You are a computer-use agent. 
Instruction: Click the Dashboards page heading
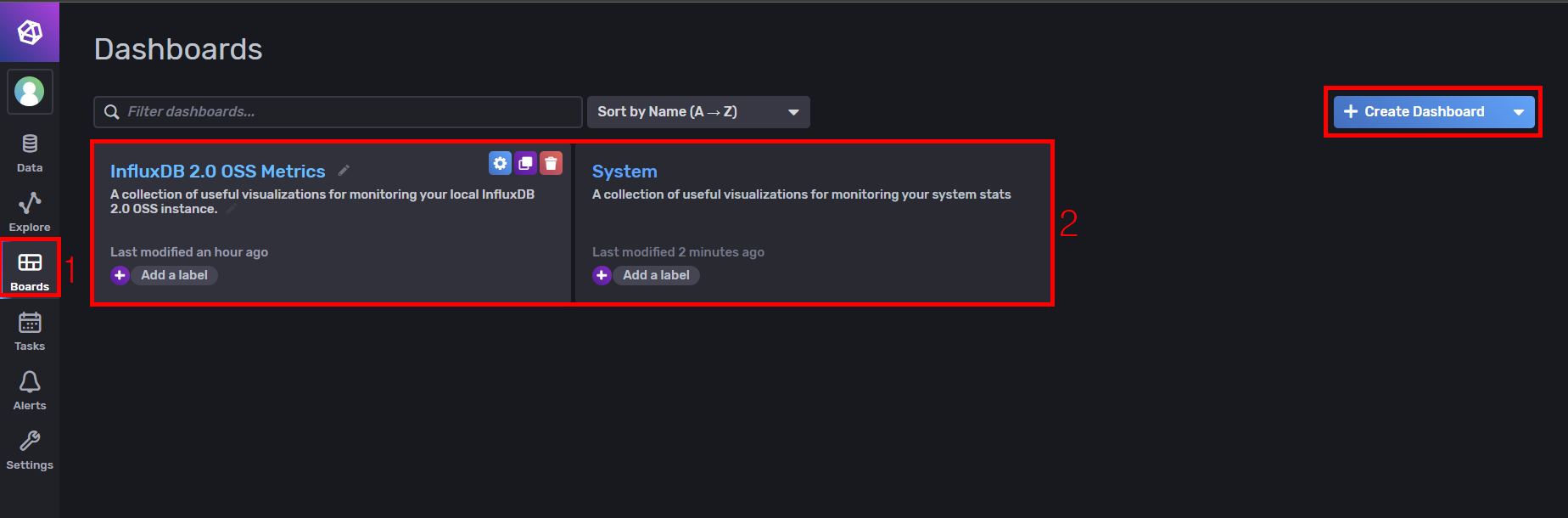coord(178,49)
